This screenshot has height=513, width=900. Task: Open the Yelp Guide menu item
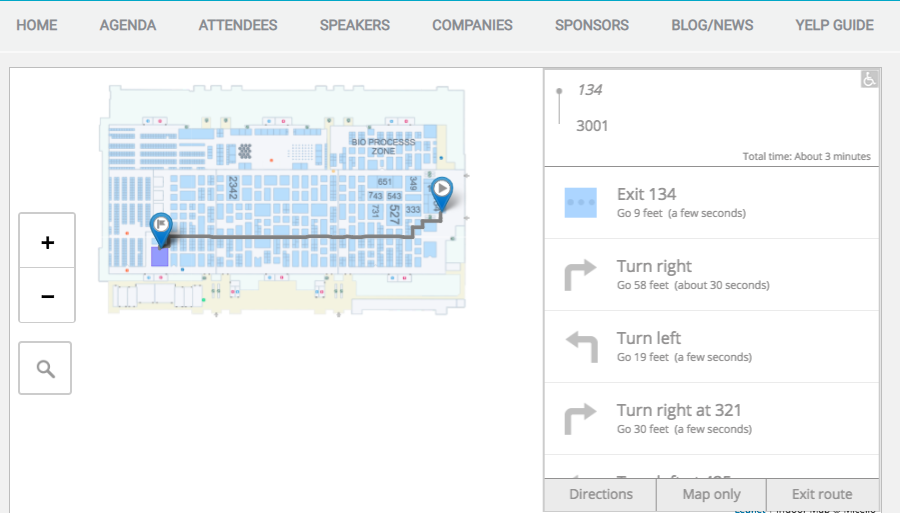point(835,25)
